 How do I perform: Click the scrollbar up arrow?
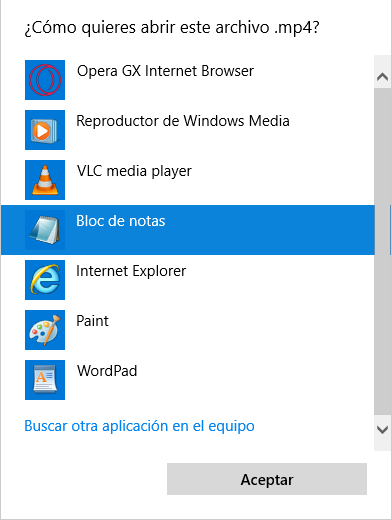(382, 77)
